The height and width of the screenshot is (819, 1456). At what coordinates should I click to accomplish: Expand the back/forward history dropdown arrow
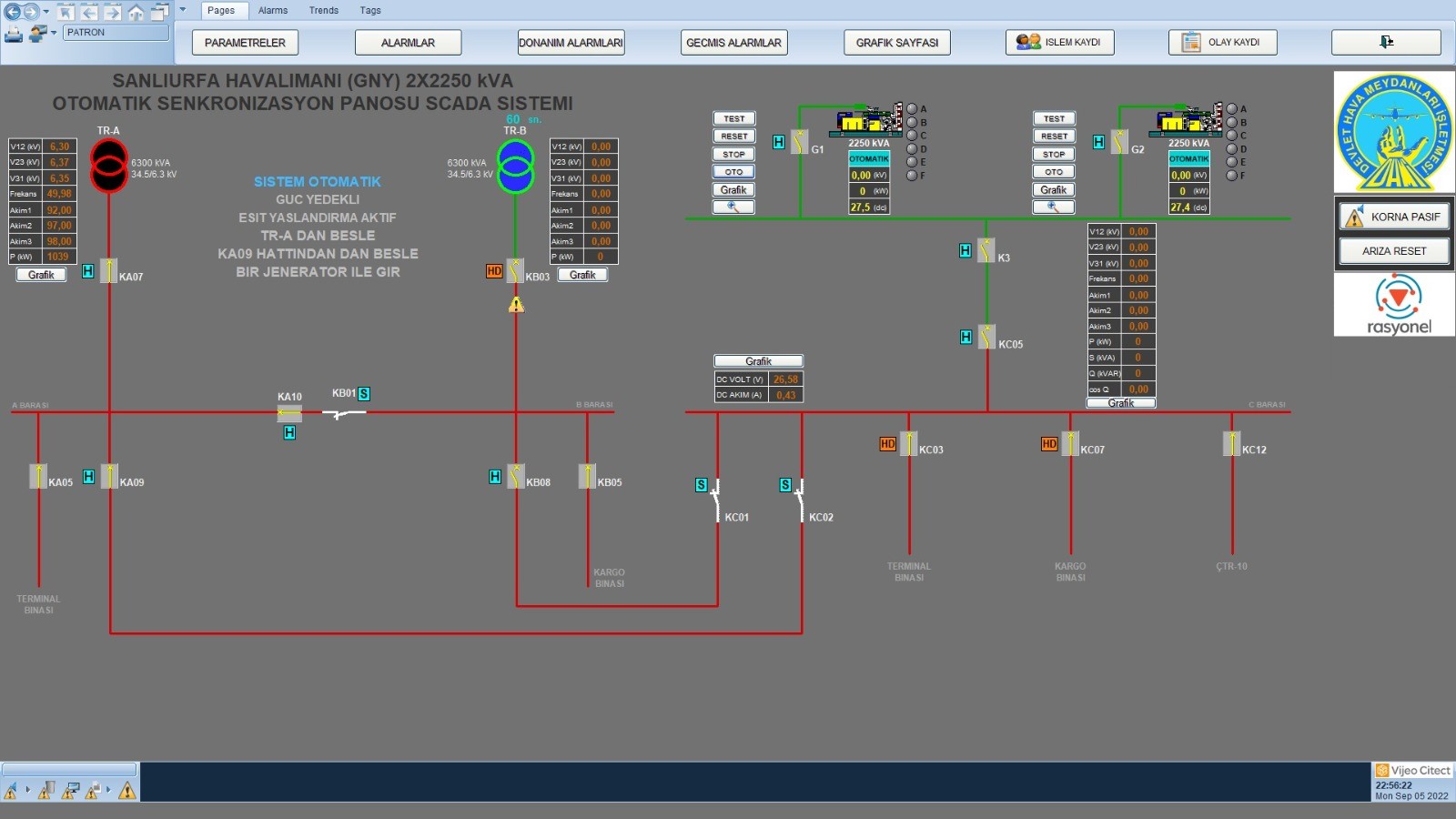[46, 12]
